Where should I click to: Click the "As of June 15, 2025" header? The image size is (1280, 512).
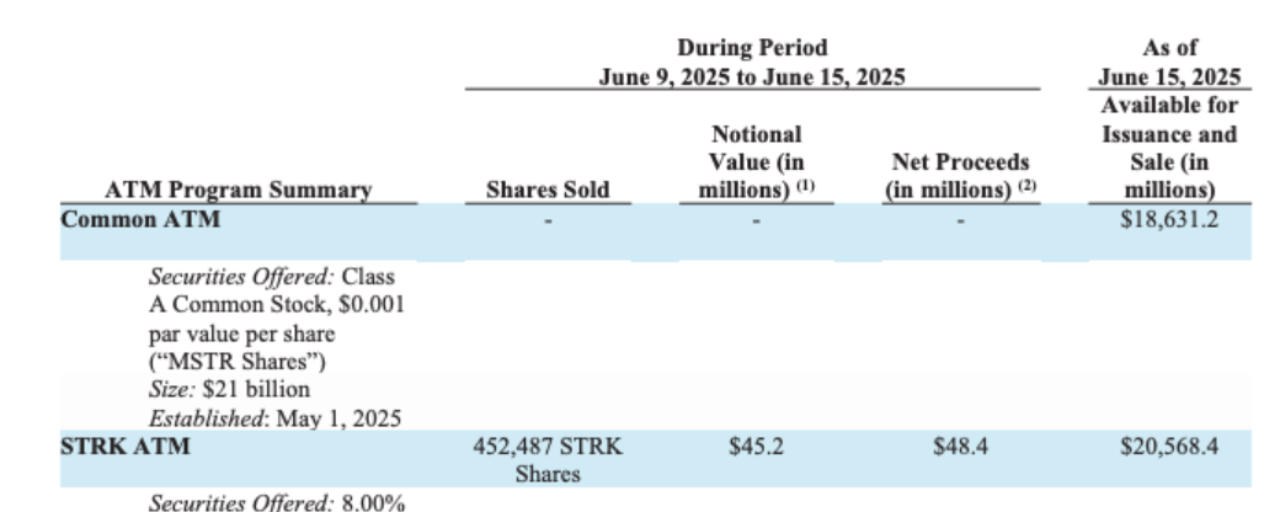click(x=1169, y=62)
